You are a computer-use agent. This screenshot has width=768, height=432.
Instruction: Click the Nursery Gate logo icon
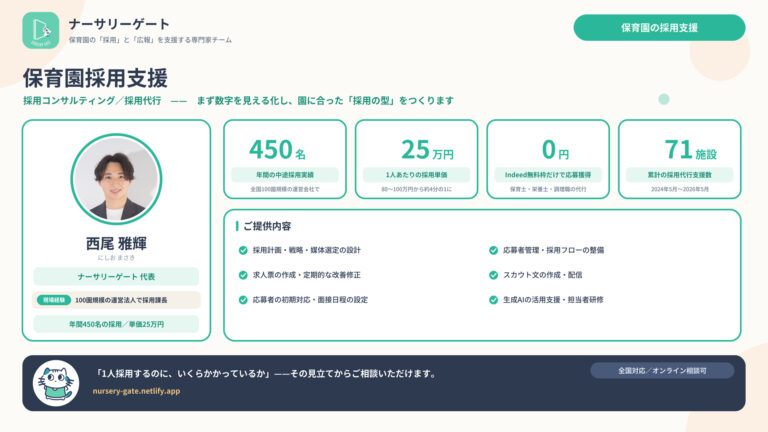click(x=41, y=30)
